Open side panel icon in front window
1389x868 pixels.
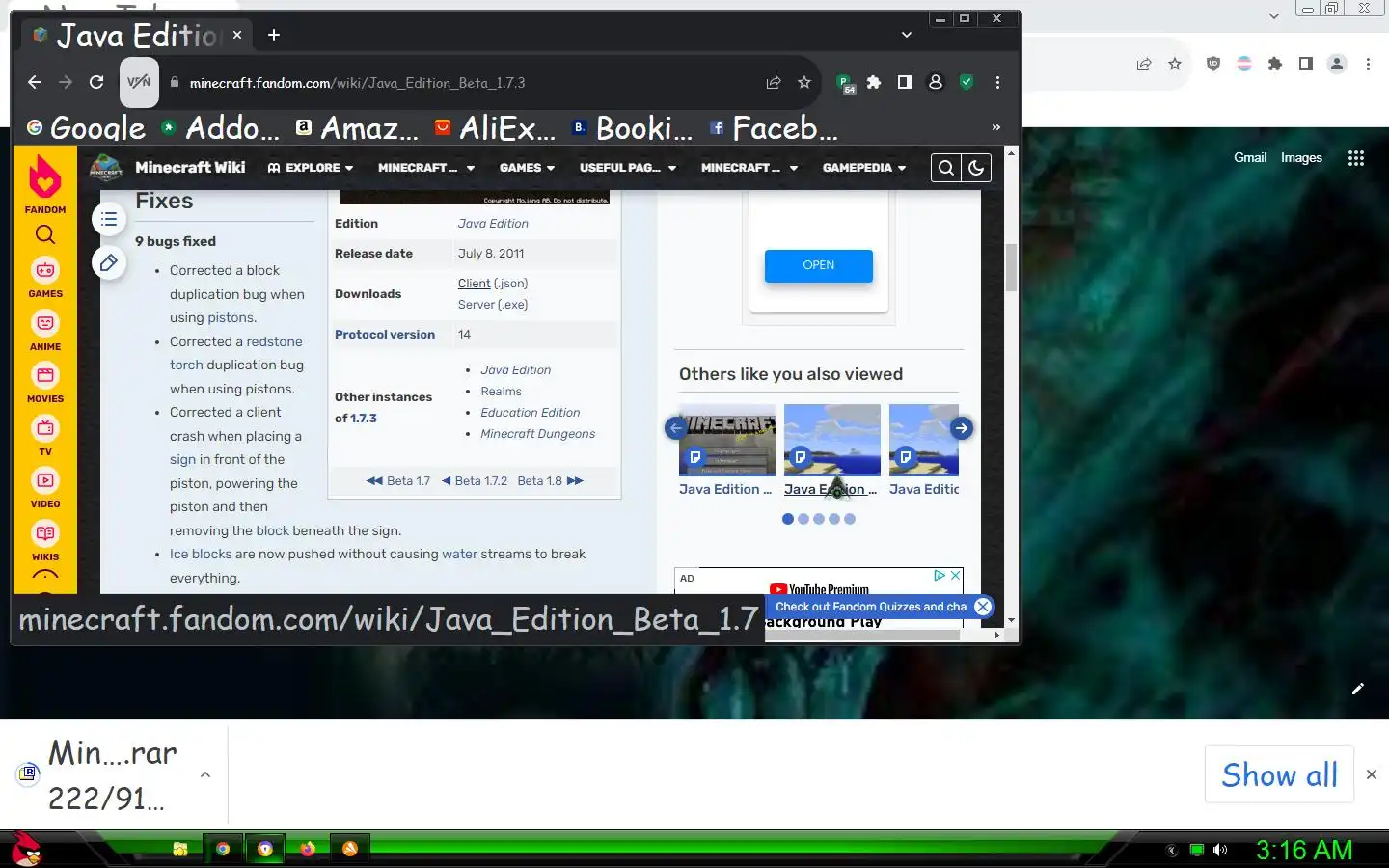[905, 83]
